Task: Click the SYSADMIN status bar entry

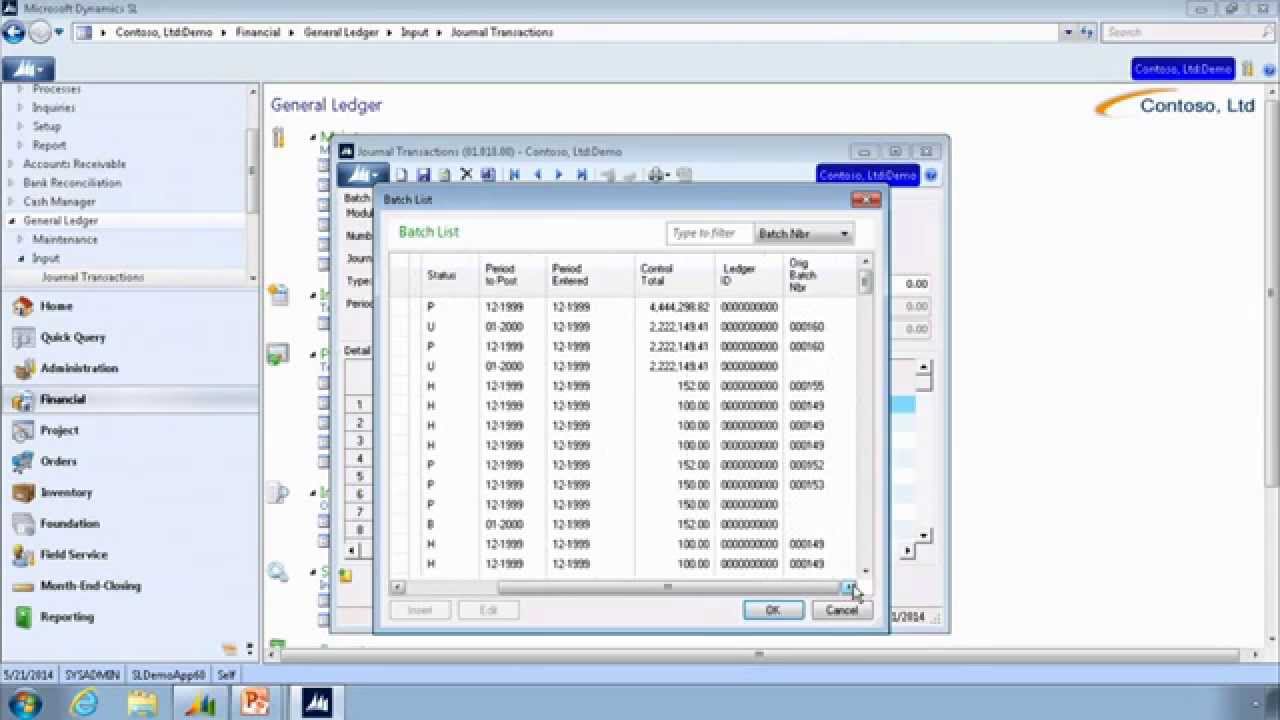Action: [x=93, y=675]
